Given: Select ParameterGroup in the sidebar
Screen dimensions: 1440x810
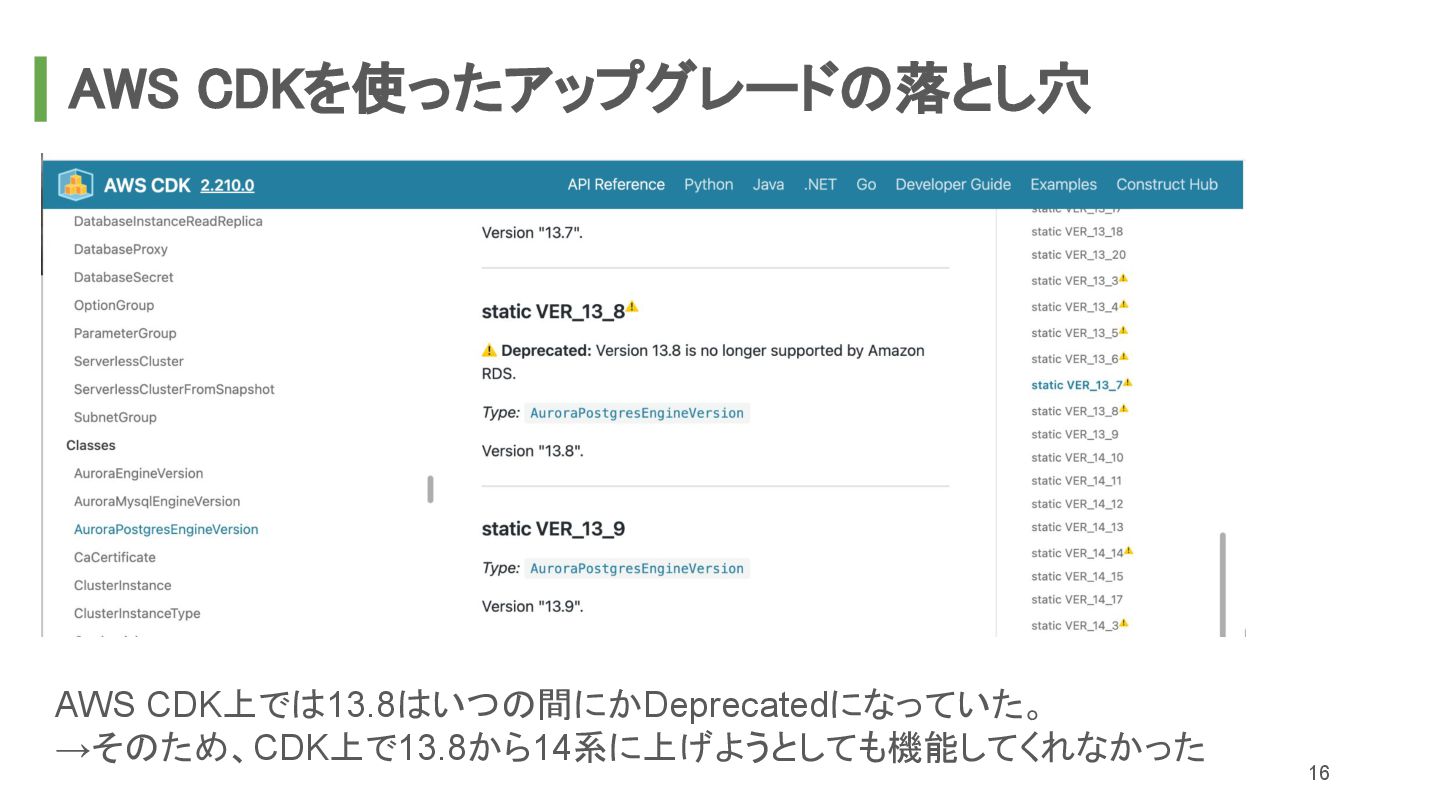Looking at the screenshot, I should point(125,333).
